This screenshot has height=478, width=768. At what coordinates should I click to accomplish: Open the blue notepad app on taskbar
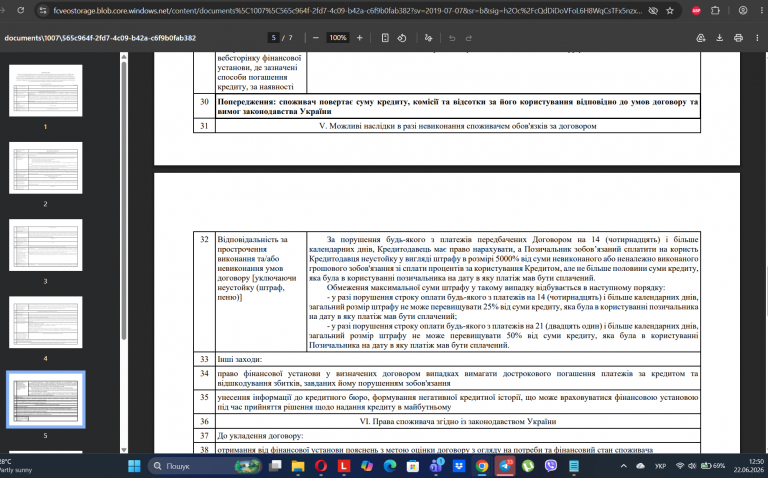574,466
